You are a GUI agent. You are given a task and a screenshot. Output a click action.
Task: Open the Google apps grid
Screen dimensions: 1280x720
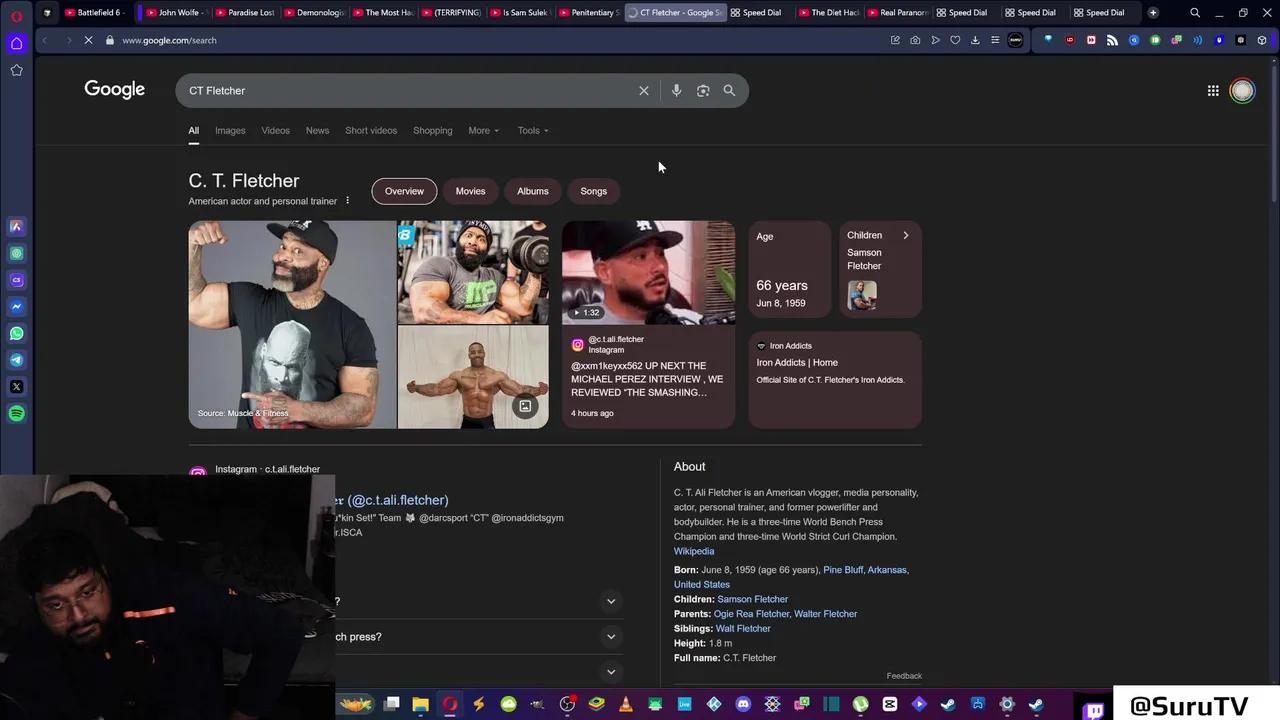tap(1213, 91)
